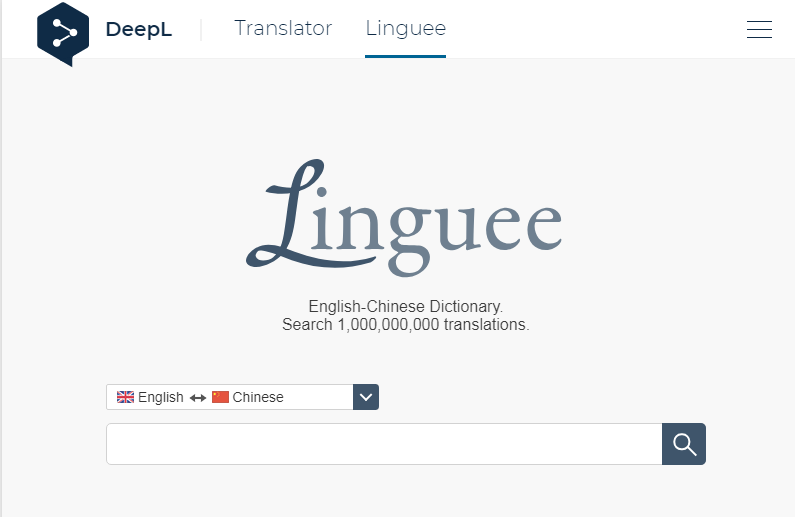Click the large Linguee logo
Screen dimensions: 795x517
[x=404, y=218]
